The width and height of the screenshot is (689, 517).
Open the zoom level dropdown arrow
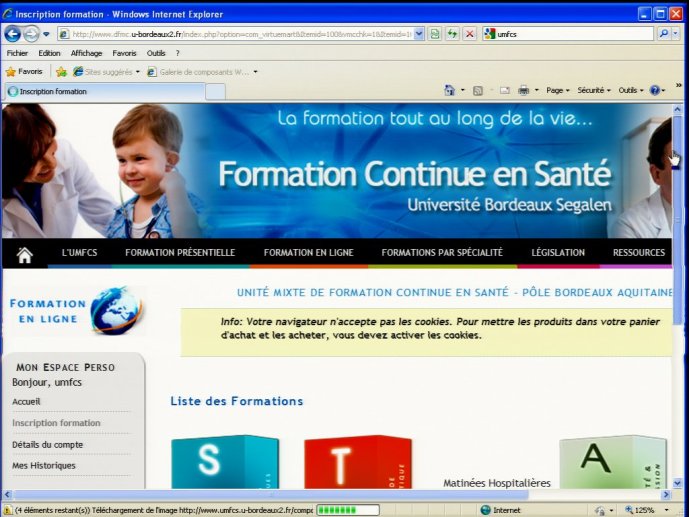[667, 510]
